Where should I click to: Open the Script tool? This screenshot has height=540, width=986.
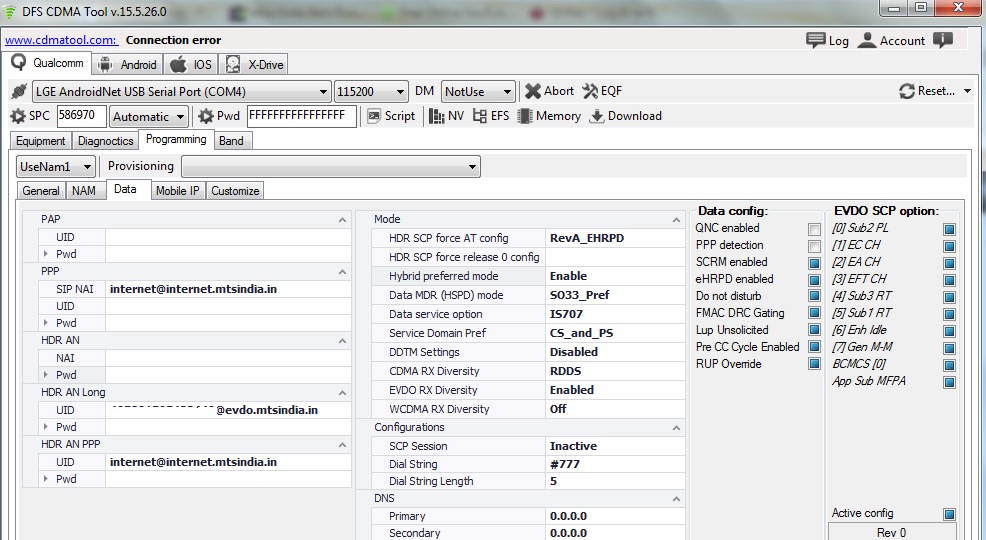pyautogui.click(x=391, y=116)
